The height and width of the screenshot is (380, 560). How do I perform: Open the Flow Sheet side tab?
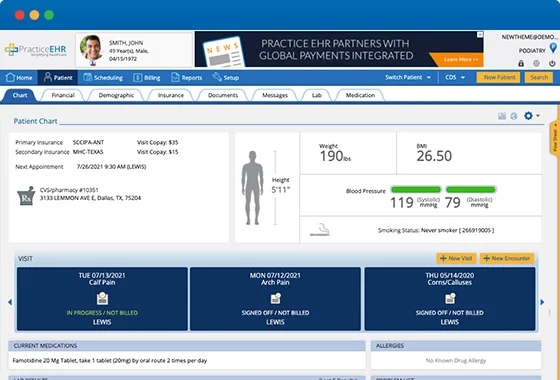tap(555, 138)
